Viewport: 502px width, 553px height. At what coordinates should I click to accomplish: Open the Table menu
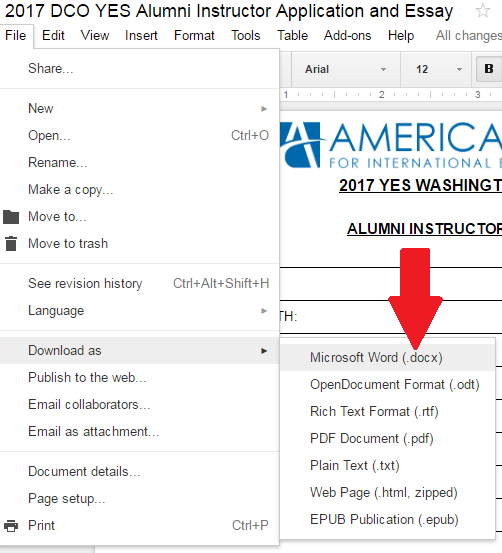pos(292,36)
